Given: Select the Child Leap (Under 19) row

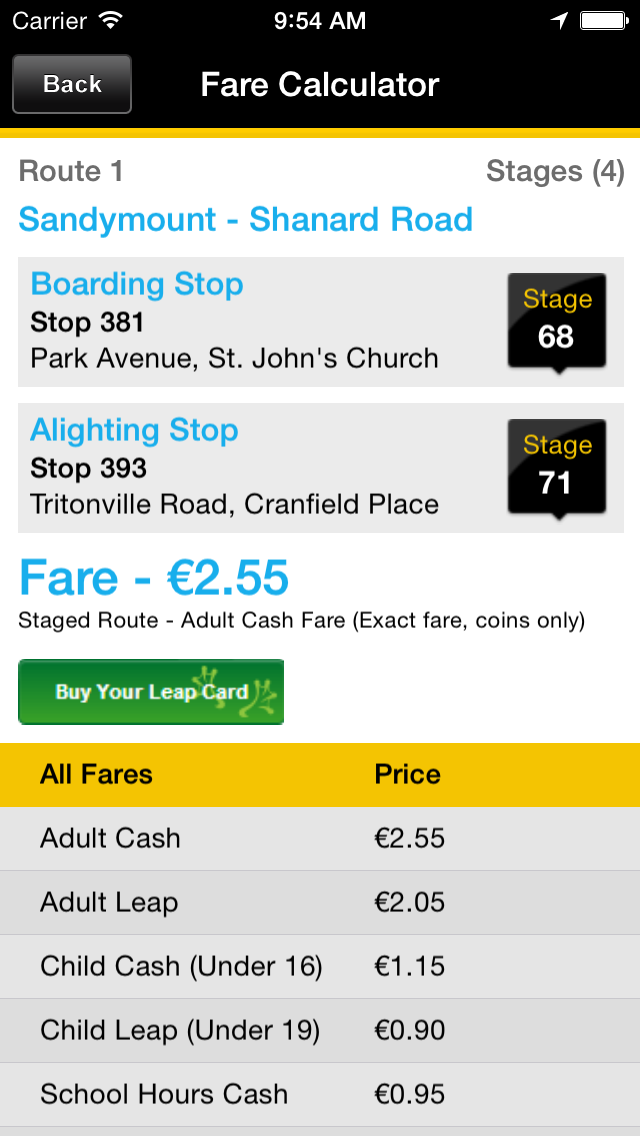Looking at the screenshot, I should (x=320, y=1030).
